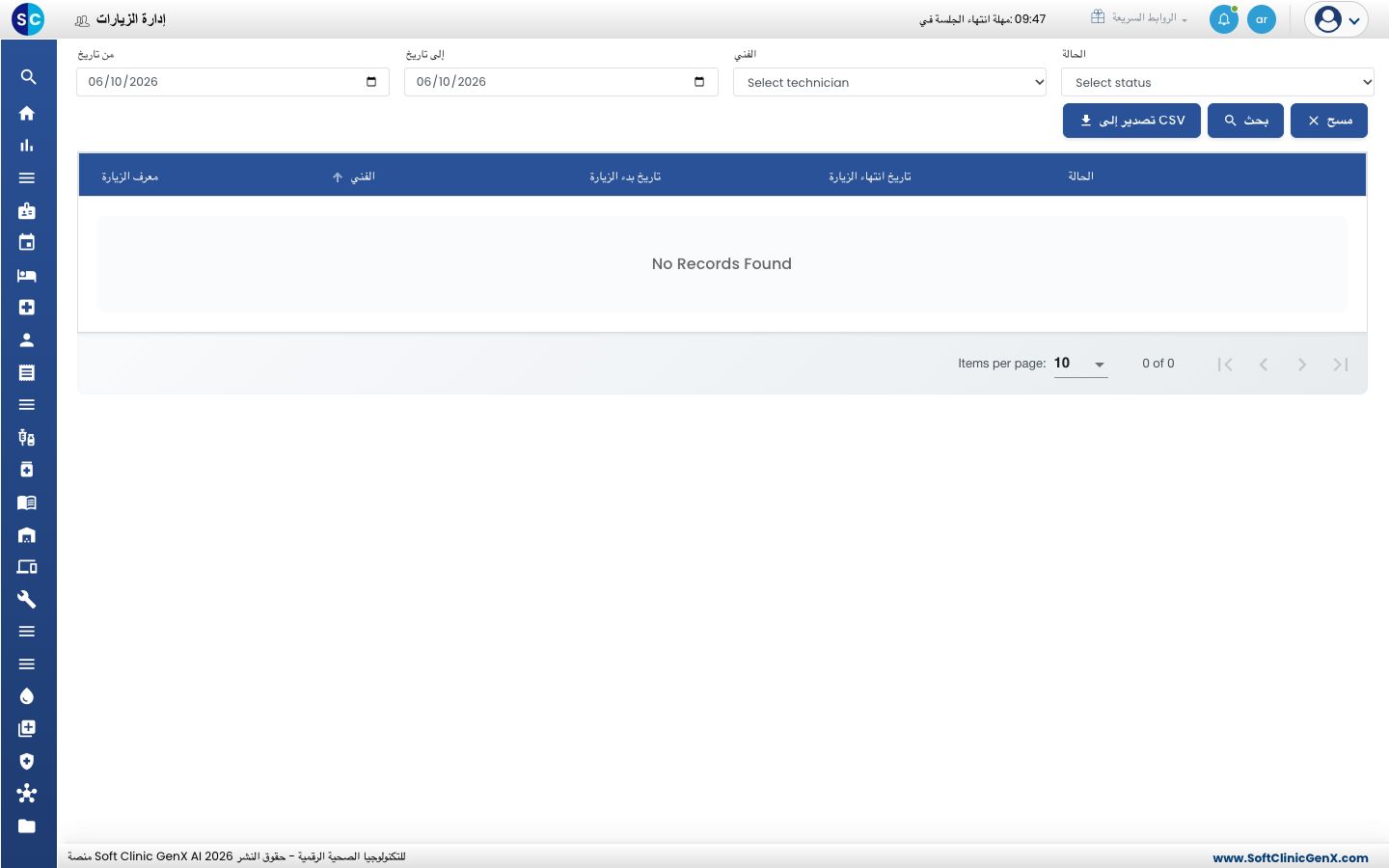Viewport: 1389px width, 868px height.
Task: Open the notifications bell icon
Action: tap(1223, 19)
